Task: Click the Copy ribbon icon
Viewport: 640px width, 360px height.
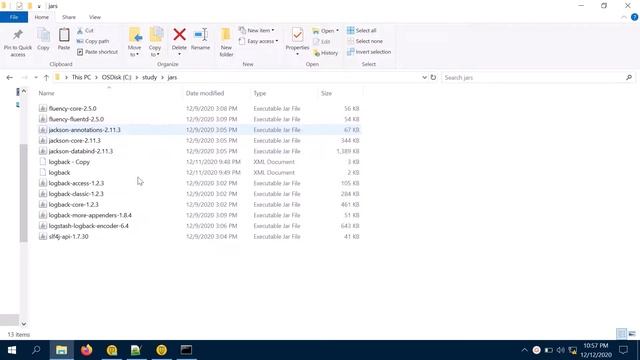Action: (43, 40)
